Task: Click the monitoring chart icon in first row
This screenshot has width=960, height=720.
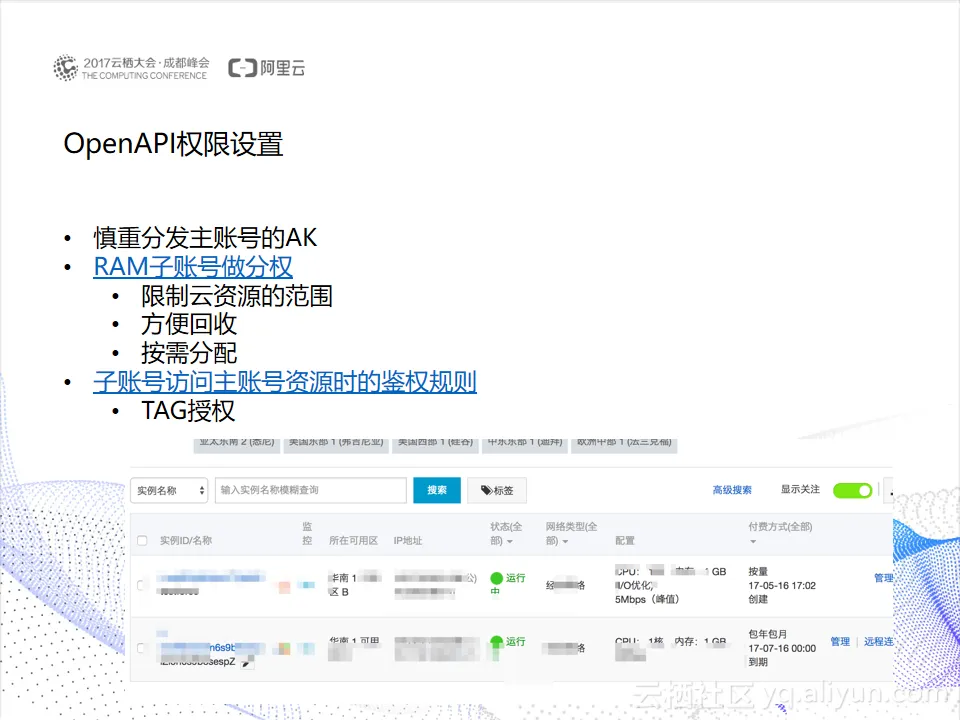Action: (285, 587)
